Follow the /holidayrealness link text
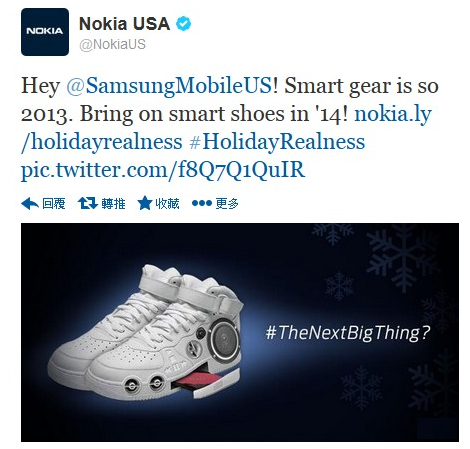 102,142
